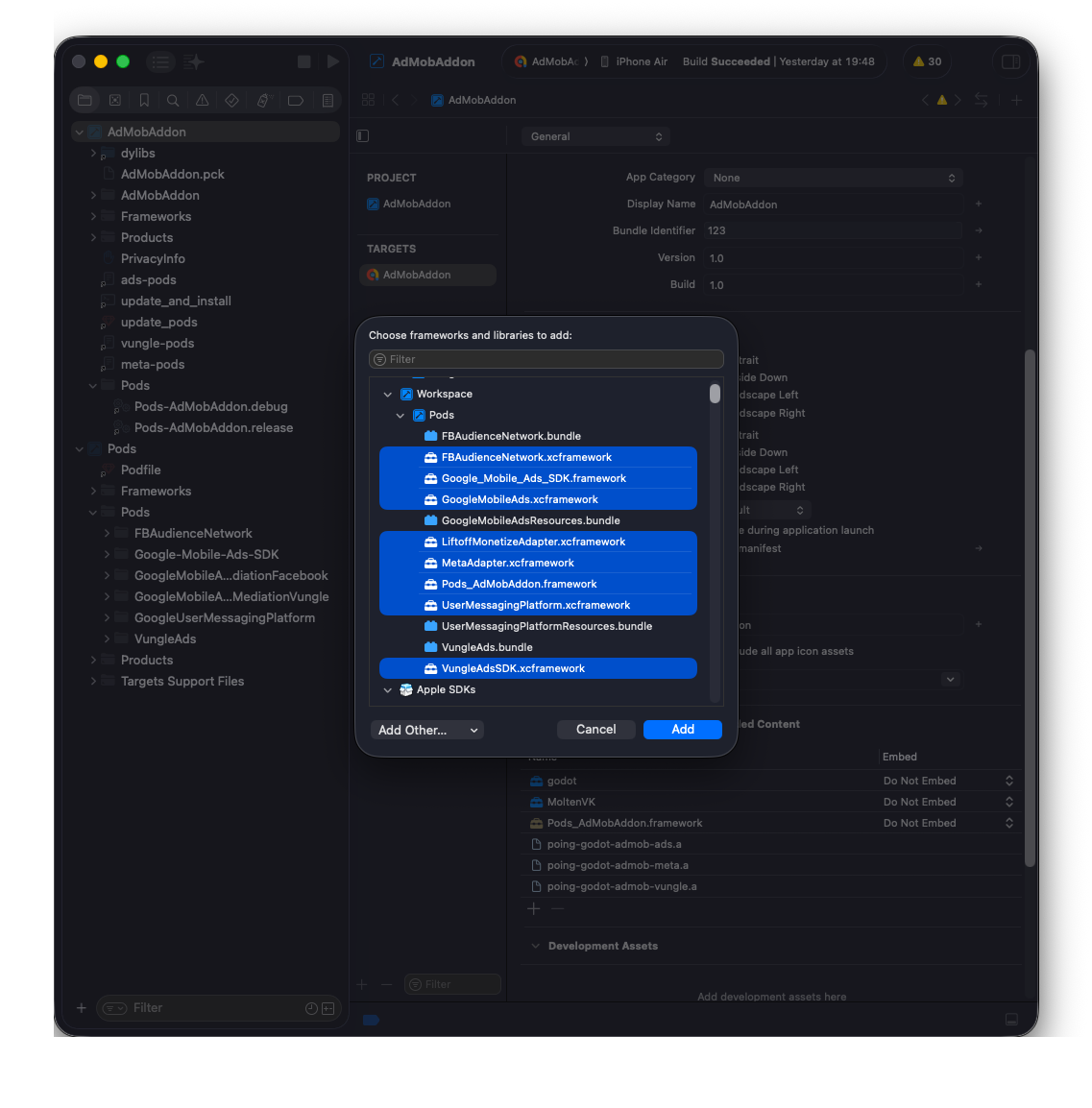Click the Add Other... button

pyautogui.click(x=426, y=730)
